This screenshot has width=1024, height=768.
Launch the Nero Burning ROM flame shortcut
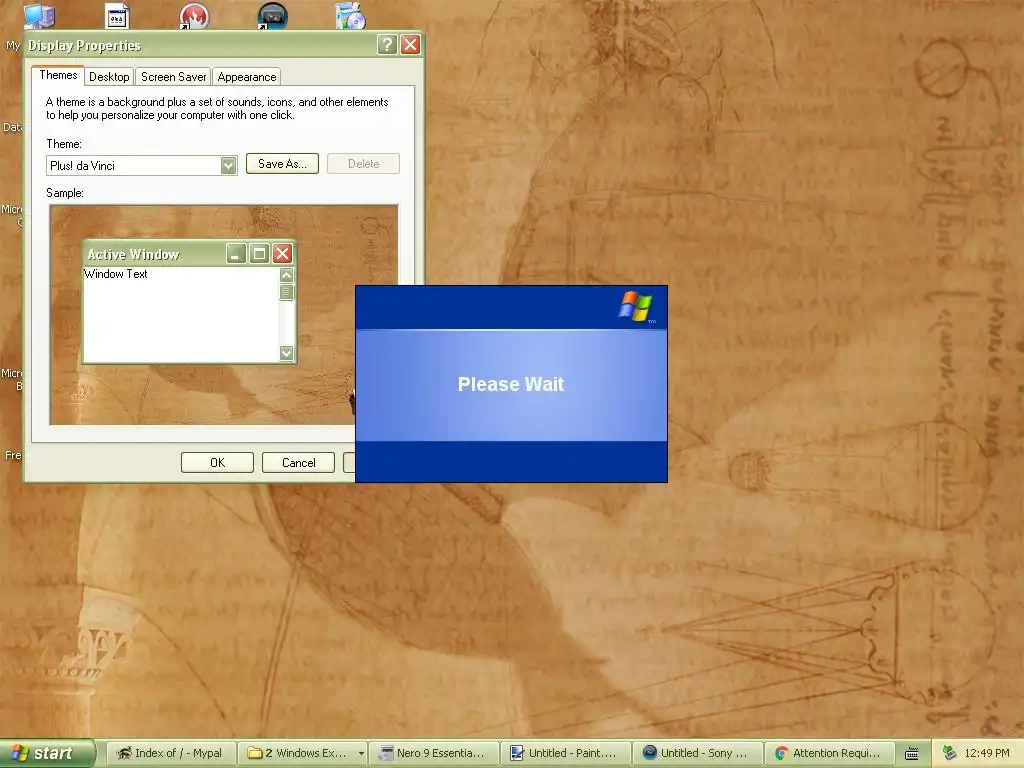[x=195, y=16]
